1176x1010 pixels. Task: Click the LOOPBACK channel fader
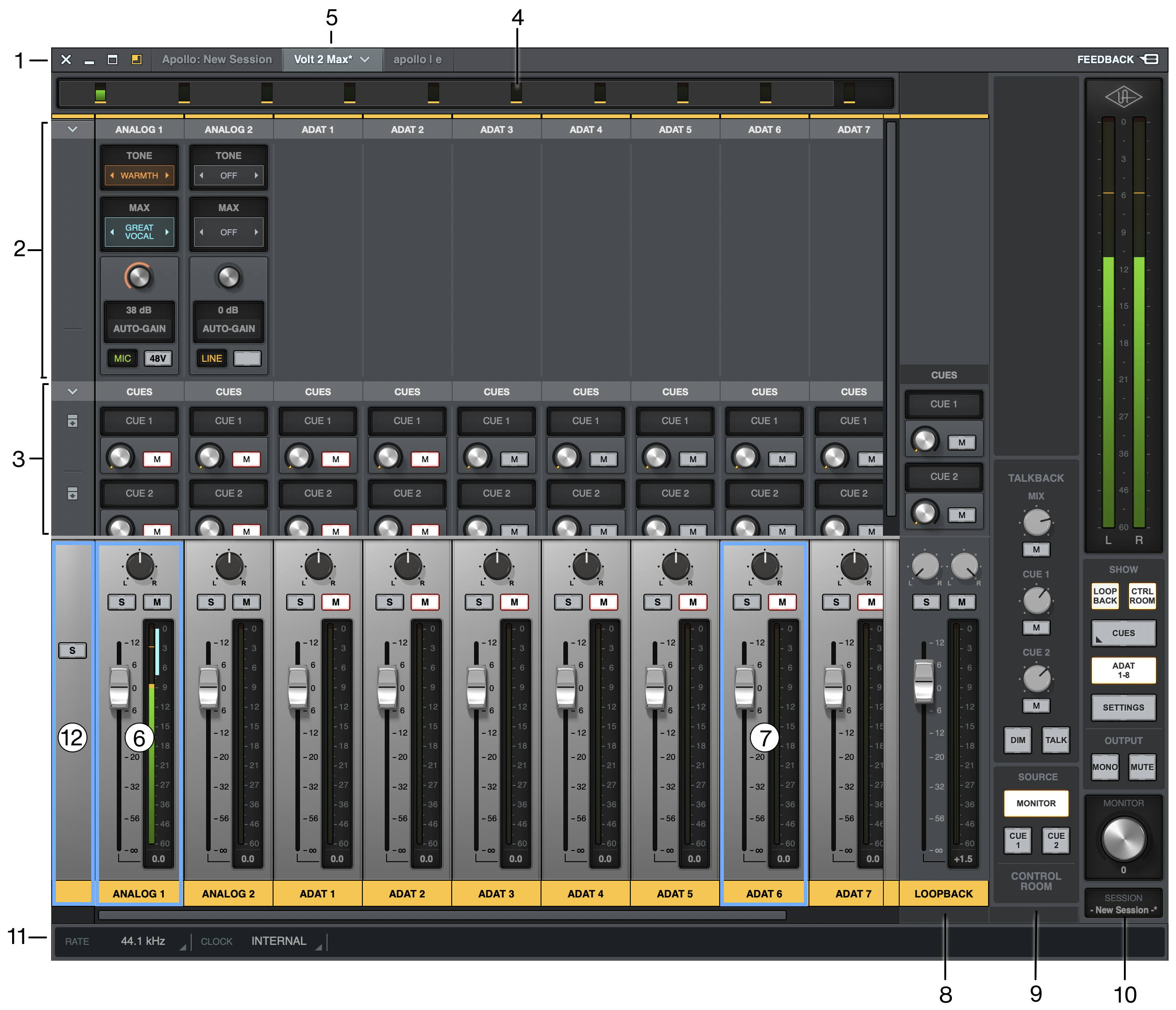(923, 680)
